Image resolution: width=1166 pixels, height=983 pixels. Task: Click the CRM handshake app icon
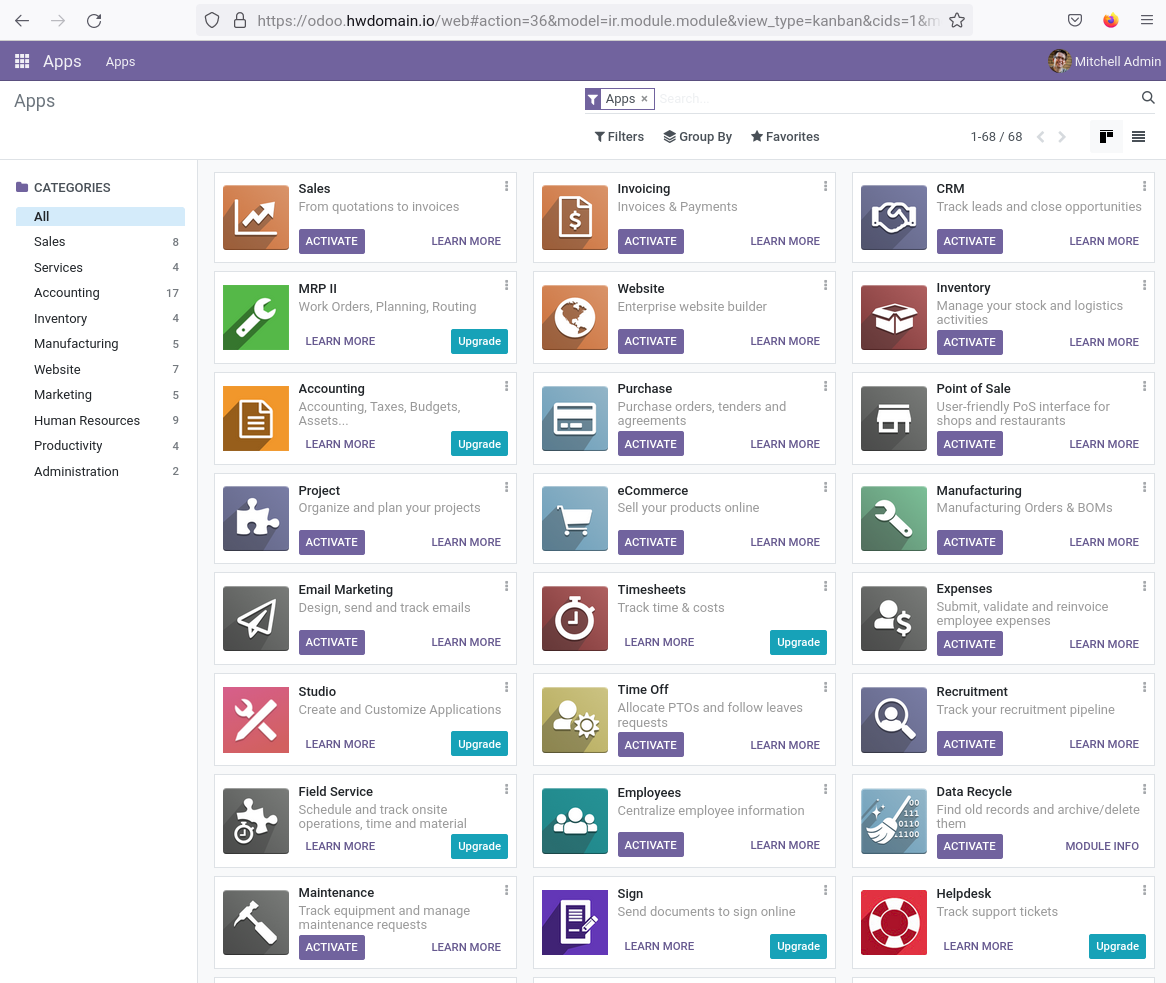(894, 217)
